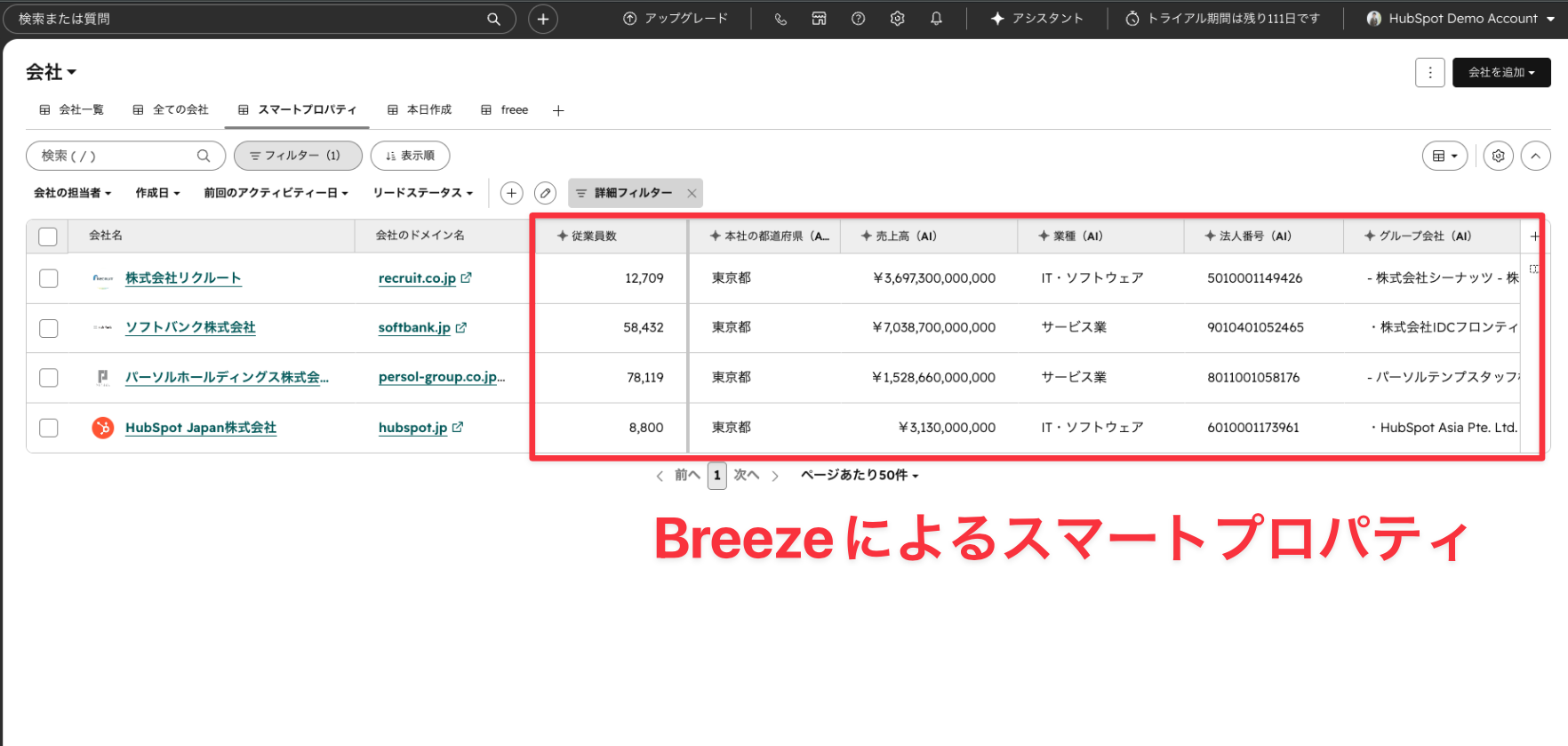Visit the persol-group.co.jp domain link
Image resolution: width=1568 pixels, height=746 pixels.
click(441, 377)
